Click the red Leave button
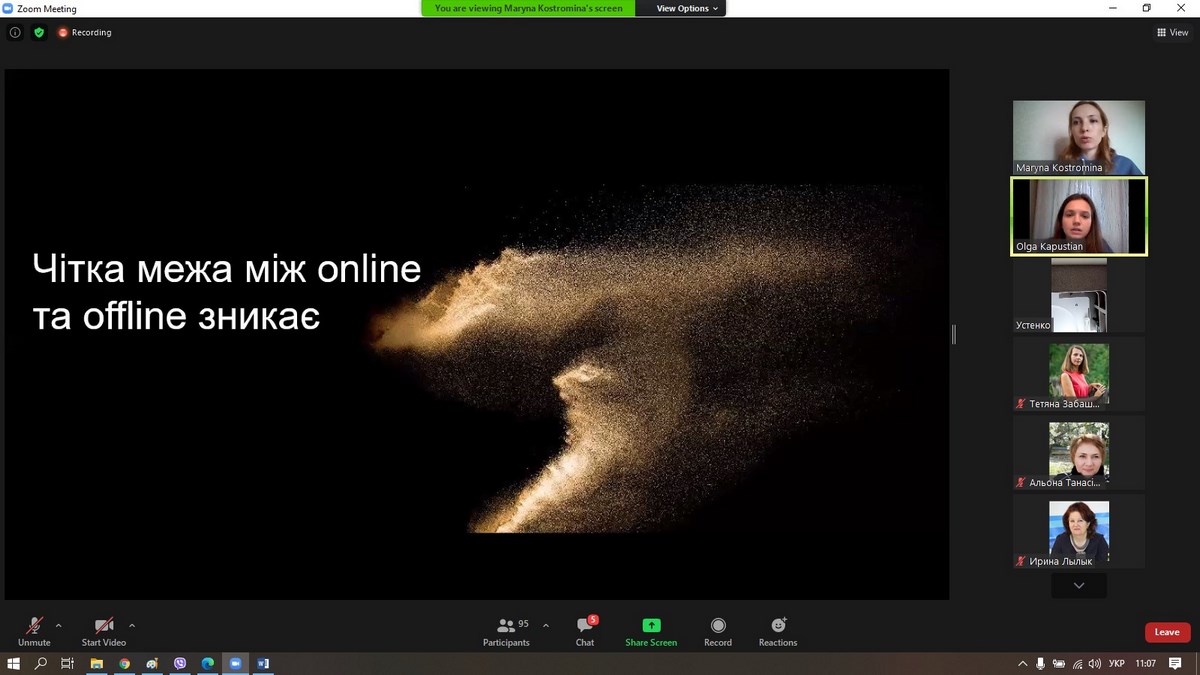This screenshot has height=675, width=1200. pos(1167,632)
